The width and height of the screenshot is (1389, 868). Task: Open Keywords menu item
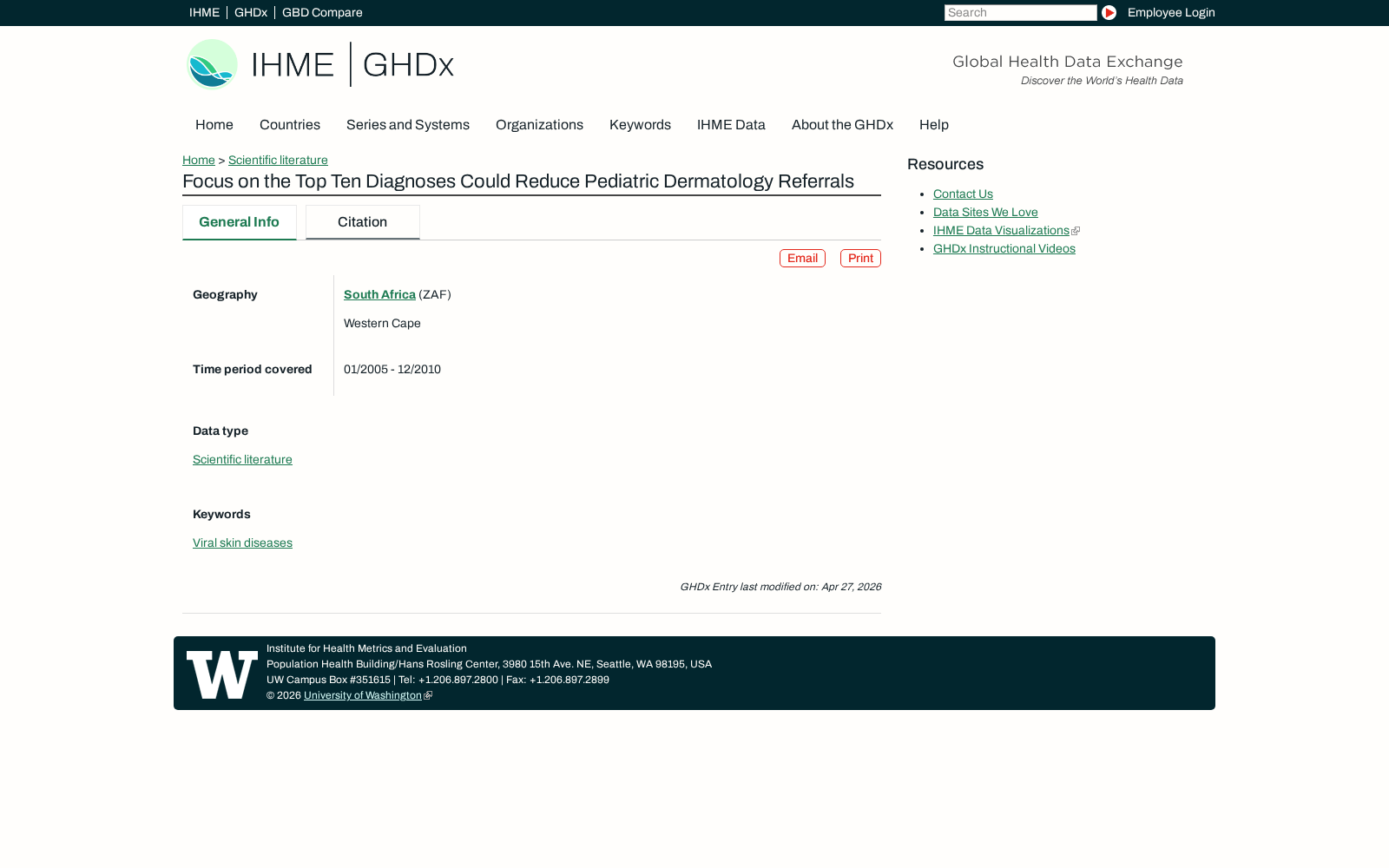tap(640, 125)
